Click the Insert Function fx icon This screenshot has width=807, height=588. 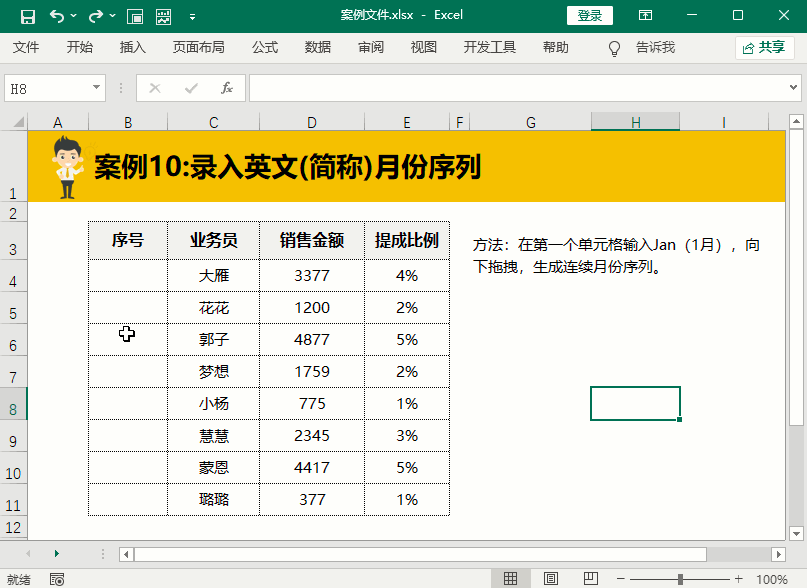coord(227,88)
